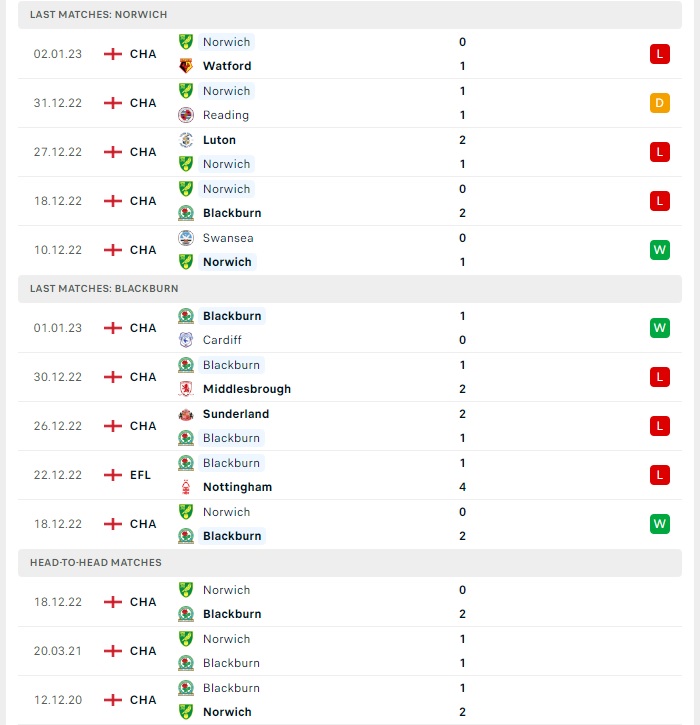Click the green W badge for Blackburn vs Cardiff
The height and width of the screenshot is (725, 700).
pyautogui.click(x=659, y=328)
